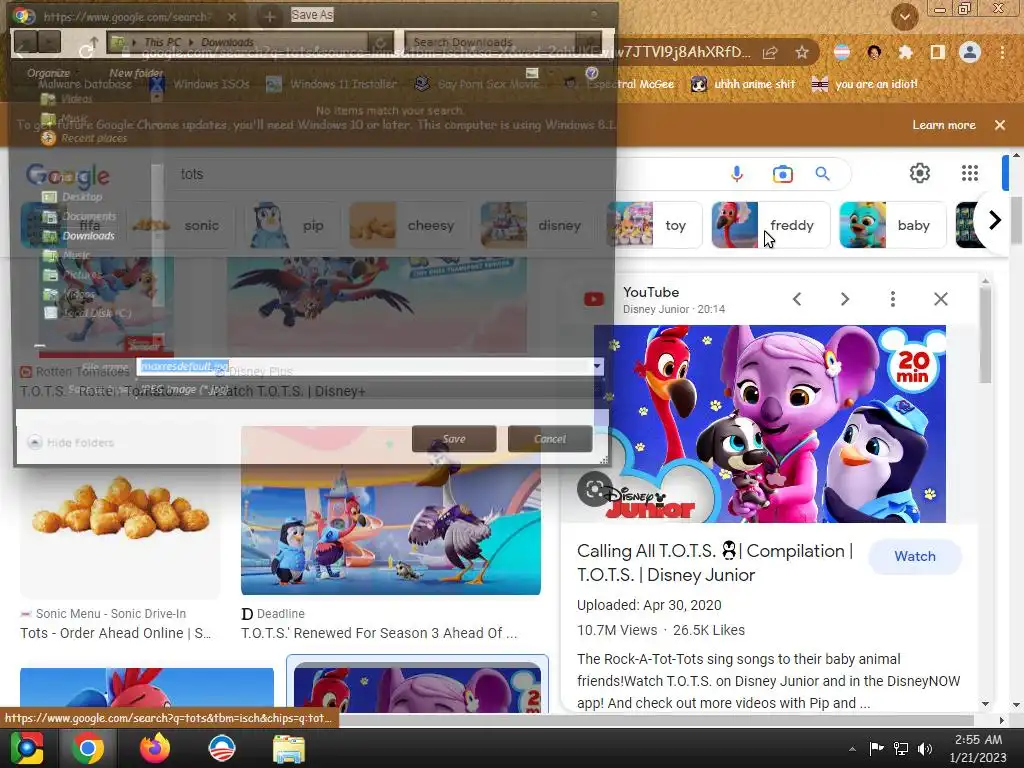Click Up arrow in Save As dialog
This screenshot has width=1024, height=768.
pos(94,42)
